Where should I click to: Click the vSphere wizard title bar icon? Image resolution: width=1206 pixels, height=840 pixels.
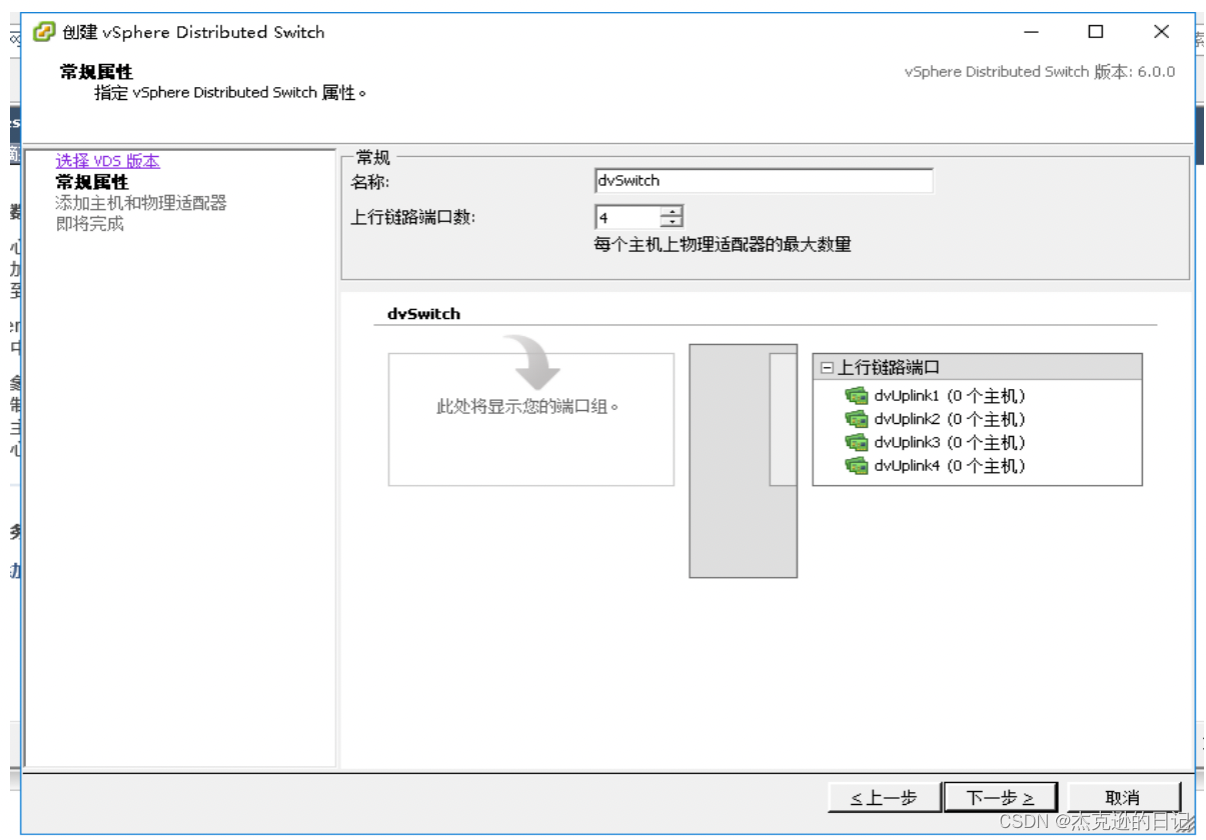pos(44,32)
